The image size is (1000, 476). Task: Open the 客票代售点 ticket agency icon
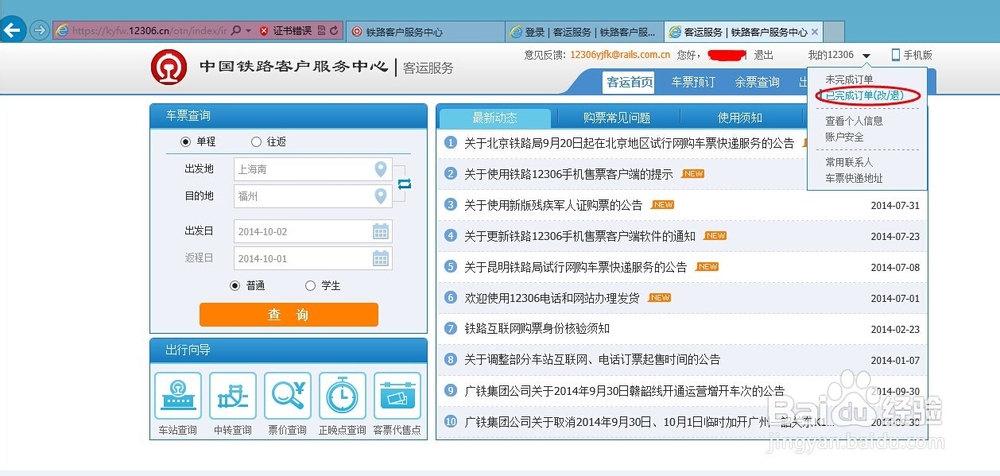[x=397, y=396]
